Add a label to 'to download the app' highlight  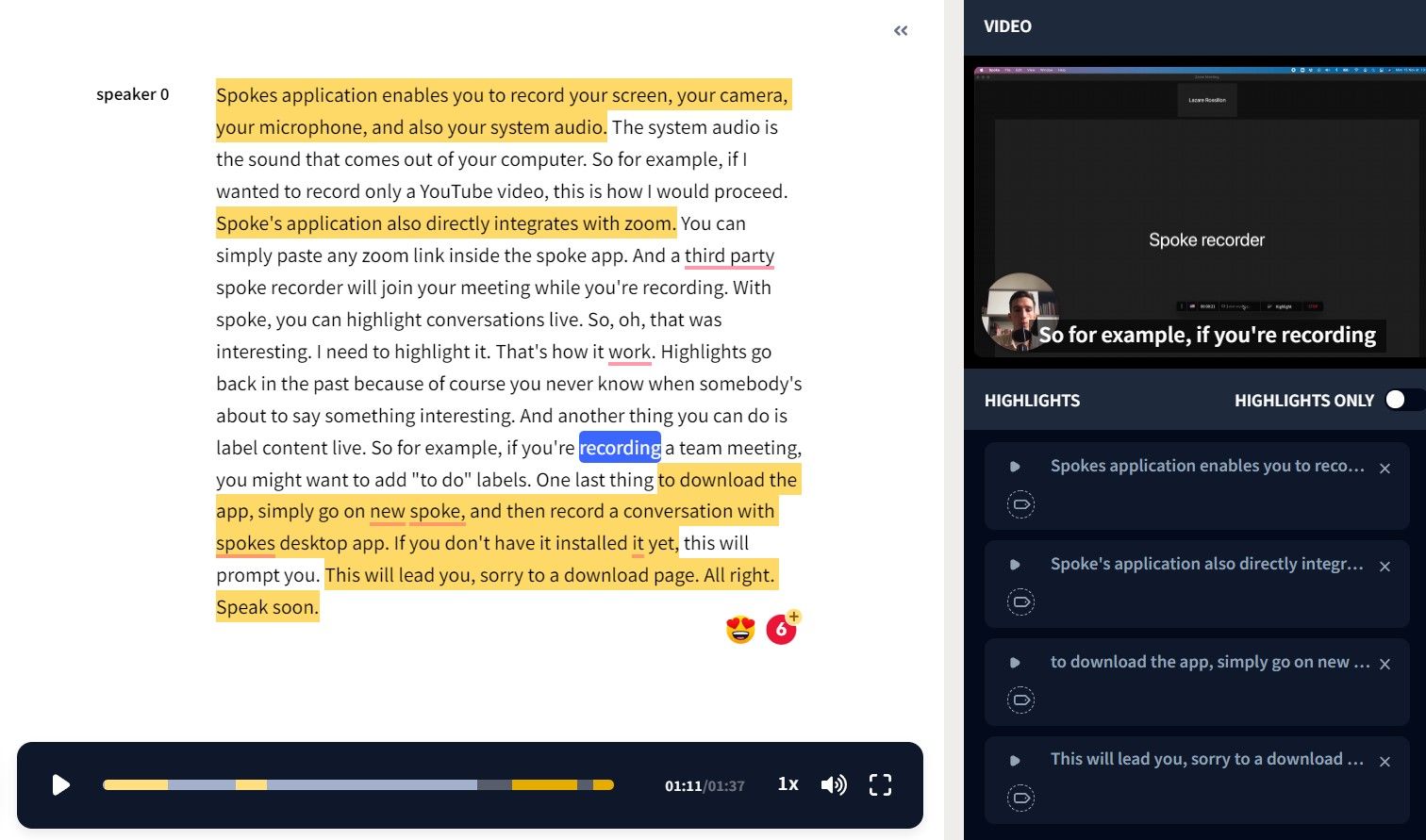1020,700
